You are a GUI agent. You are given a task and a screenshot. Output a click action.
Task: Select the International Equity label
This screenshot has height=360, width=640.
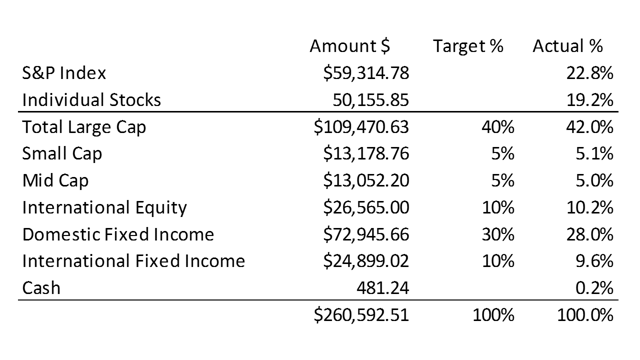coord(104,208)
